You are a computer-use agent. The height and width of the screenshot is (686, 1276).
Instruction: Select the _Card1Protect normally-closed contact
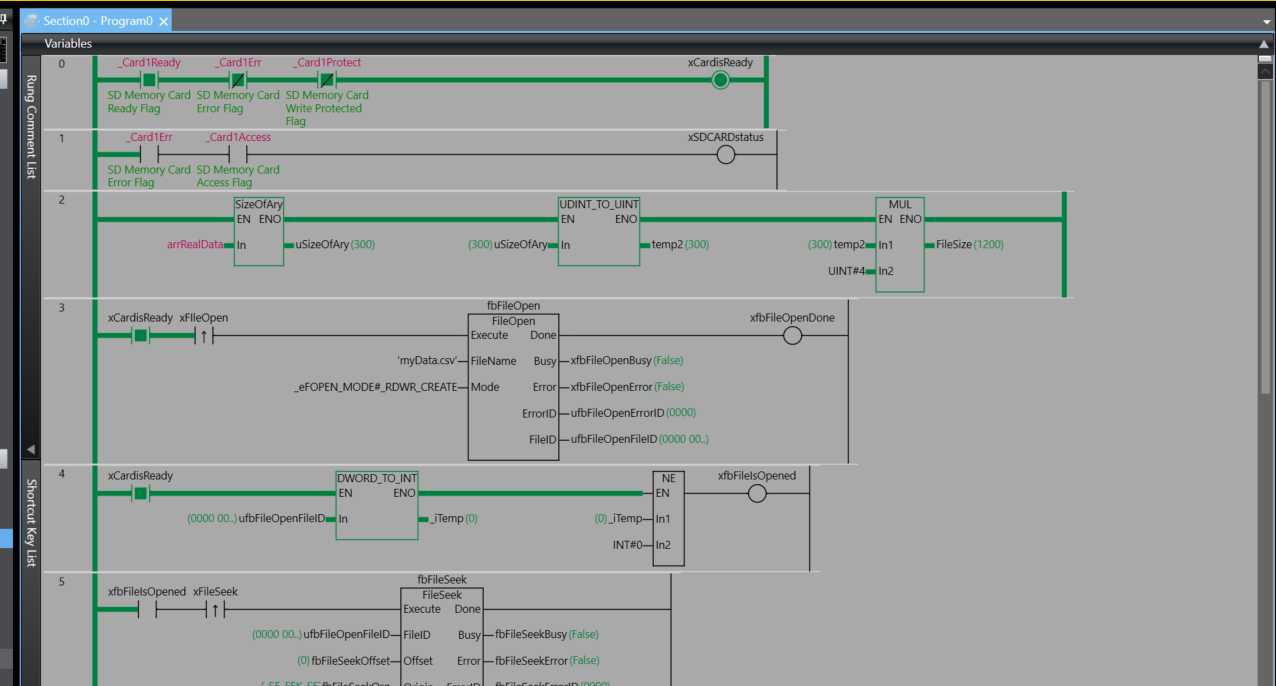[x=326, y=80]
